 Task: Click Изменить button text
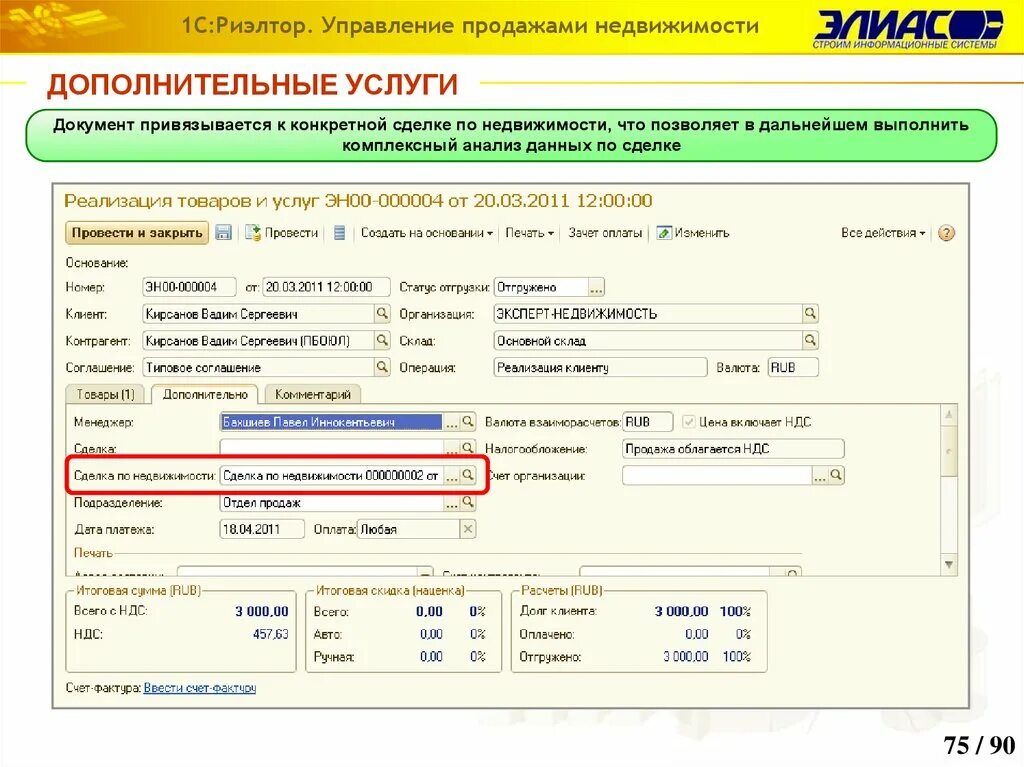coord(702,233)
